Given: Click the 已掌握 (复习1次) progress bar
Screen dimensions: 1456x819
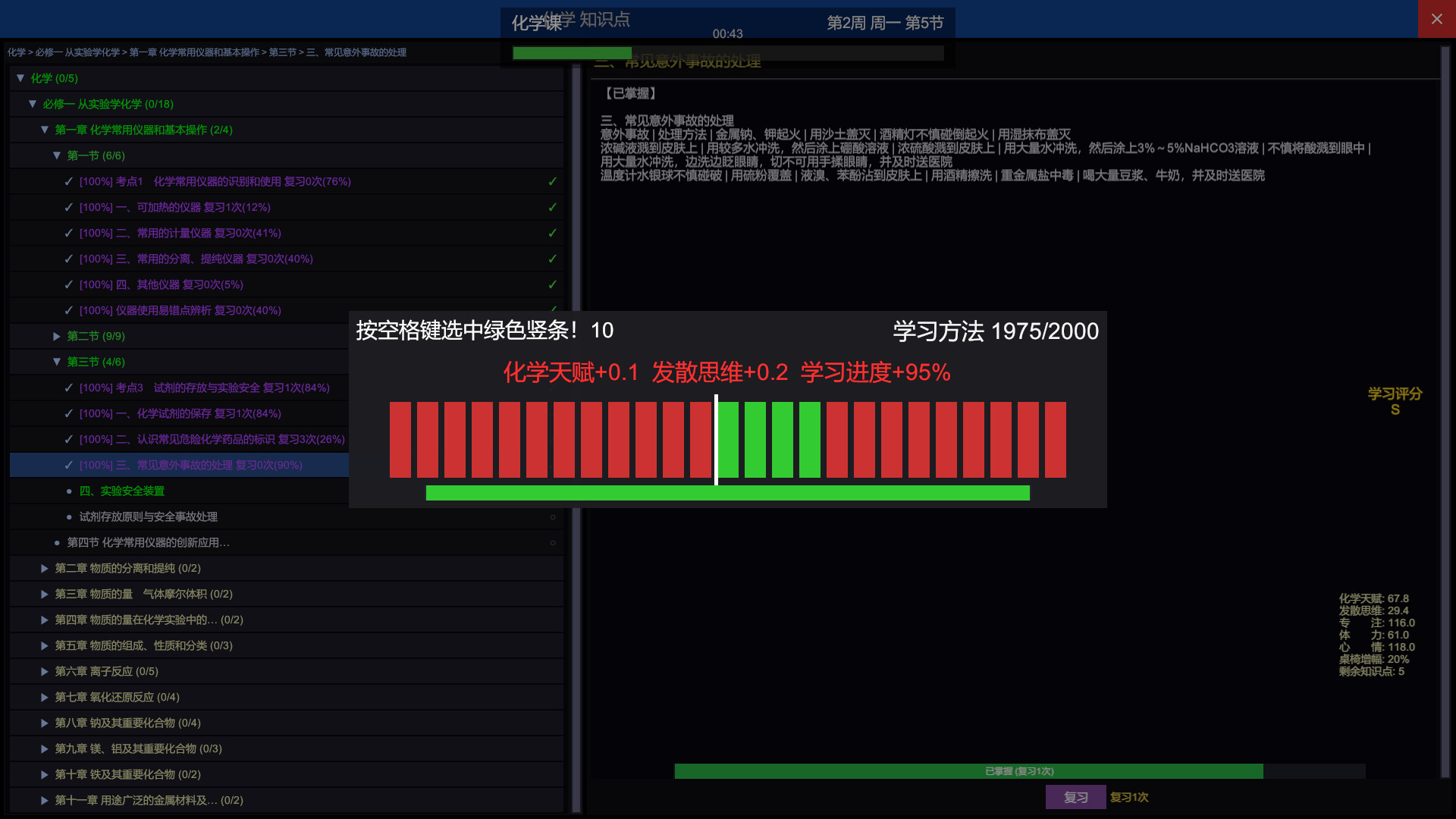Looking at the screenshot, I should [1020, 771].
